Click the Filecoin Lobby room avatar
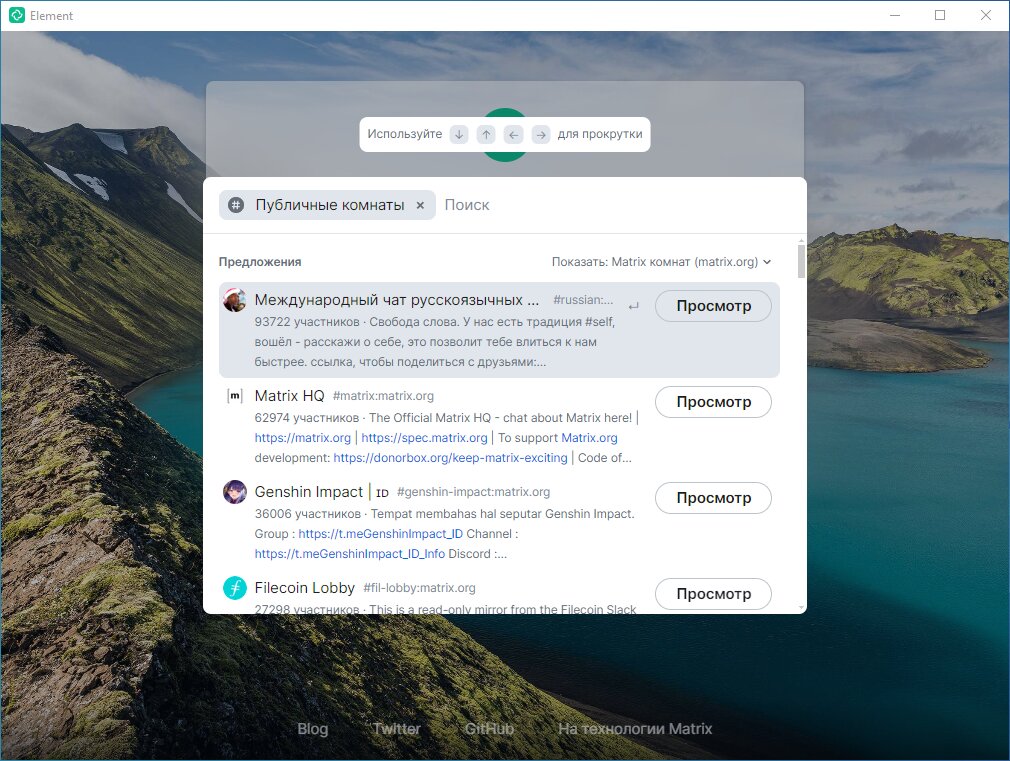Viewport: 1010px width, 761px height. pos(234,588)
